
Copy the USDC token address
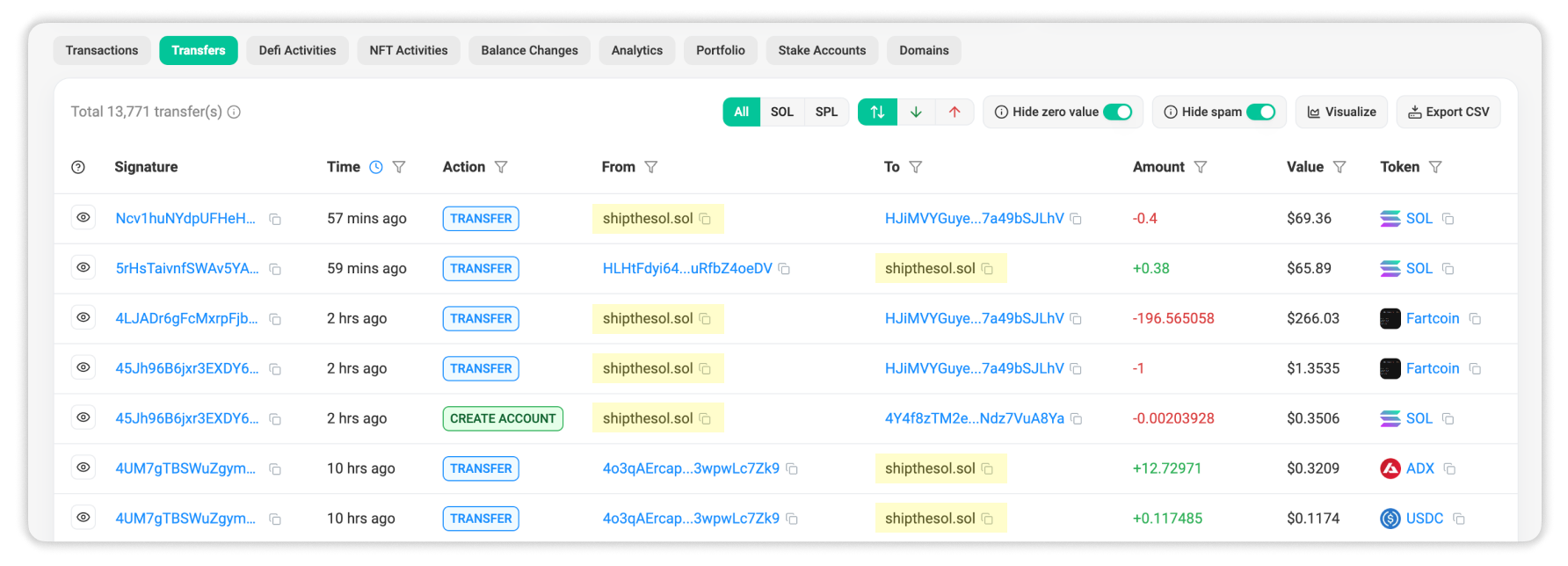tap(1458, 519)
